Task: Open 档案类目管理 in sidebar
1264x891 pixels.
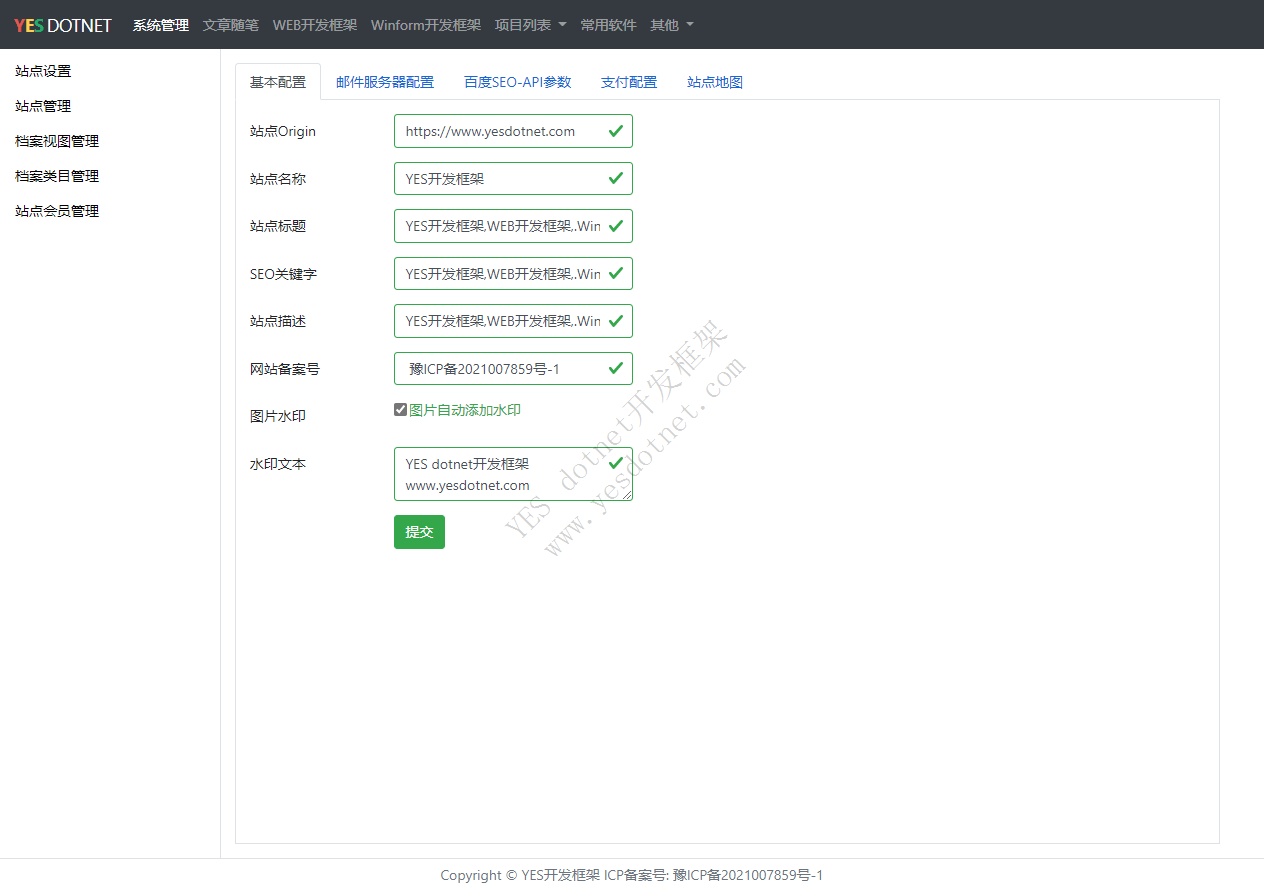Action: (x=57, y=176)
